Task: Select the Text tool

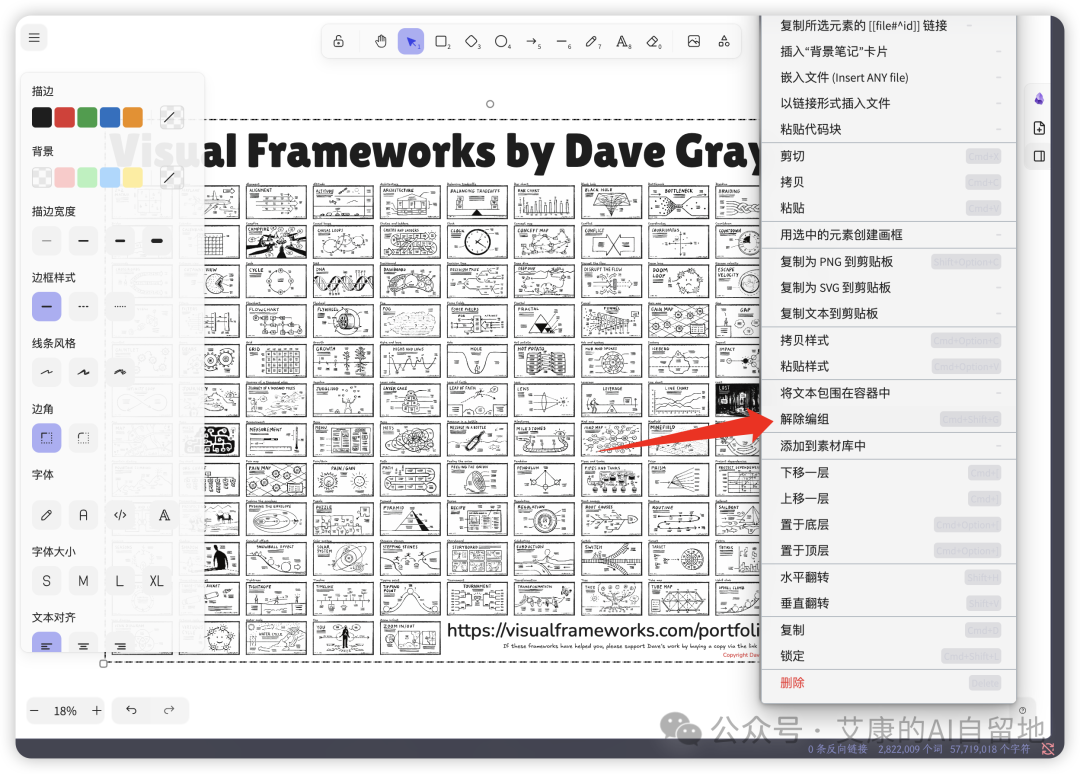Action: (623, 41)
